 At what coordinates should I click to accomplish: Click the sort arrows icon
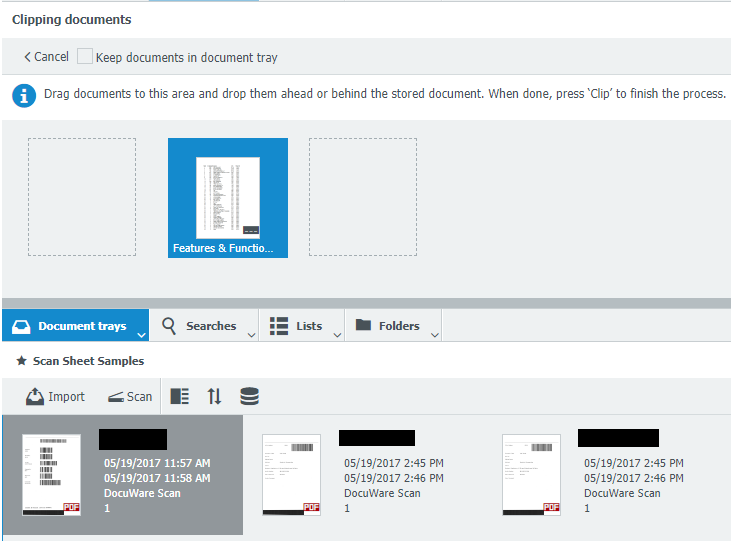pos(214,397)
